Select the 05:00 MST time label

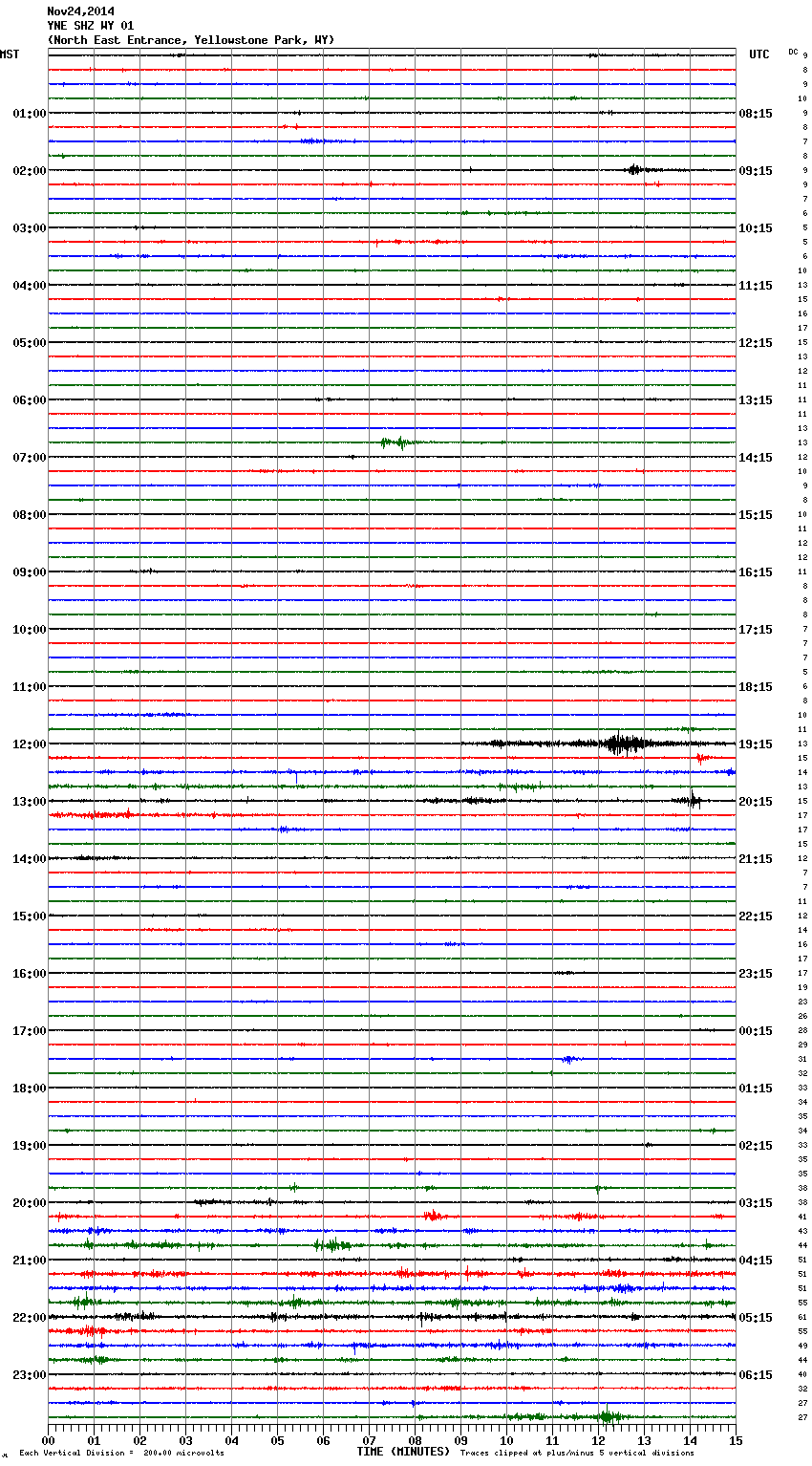(30, 343)
